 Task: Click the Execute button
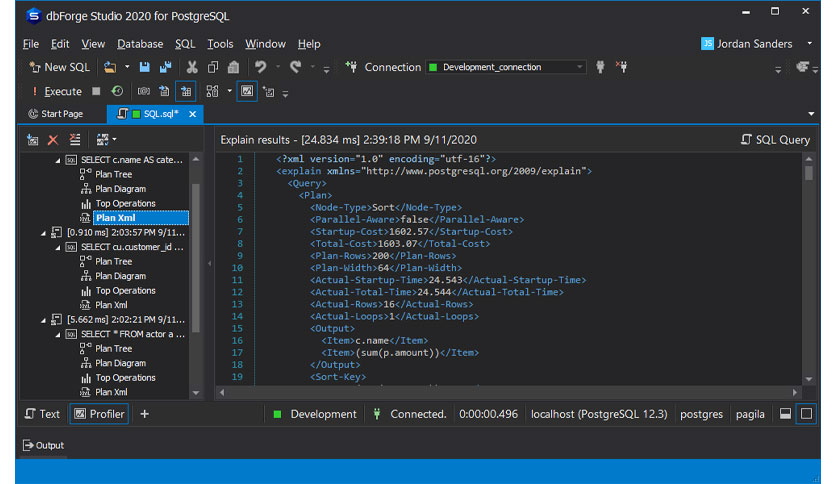click(57, 92)
